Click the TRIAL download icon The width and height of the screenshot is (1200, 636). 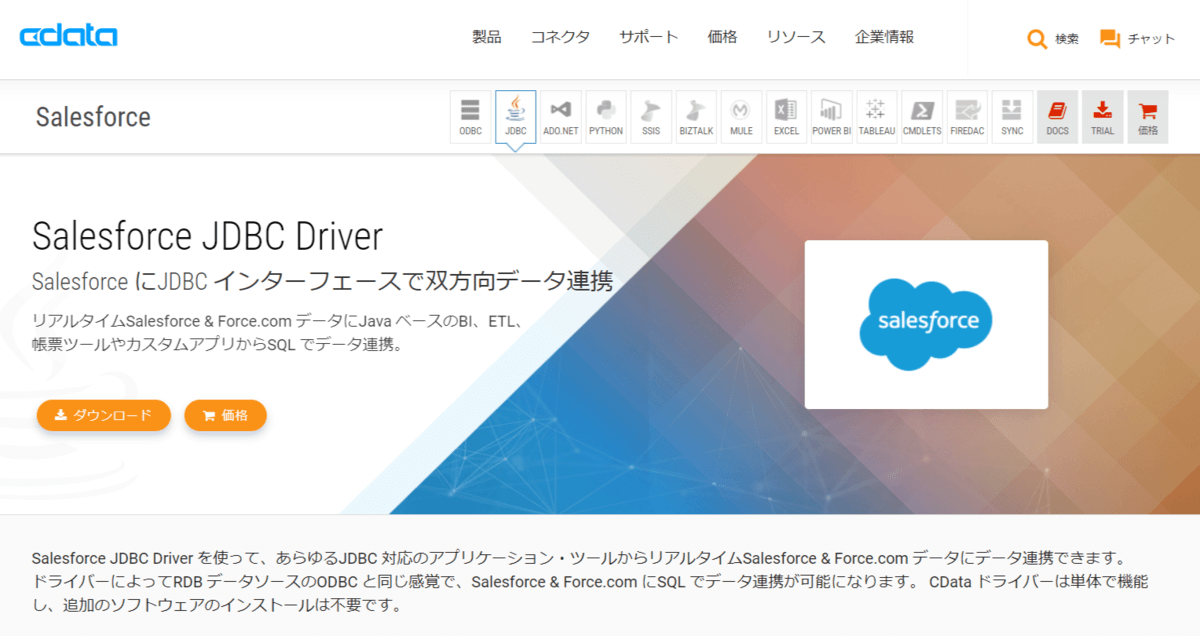(1102, 116)
